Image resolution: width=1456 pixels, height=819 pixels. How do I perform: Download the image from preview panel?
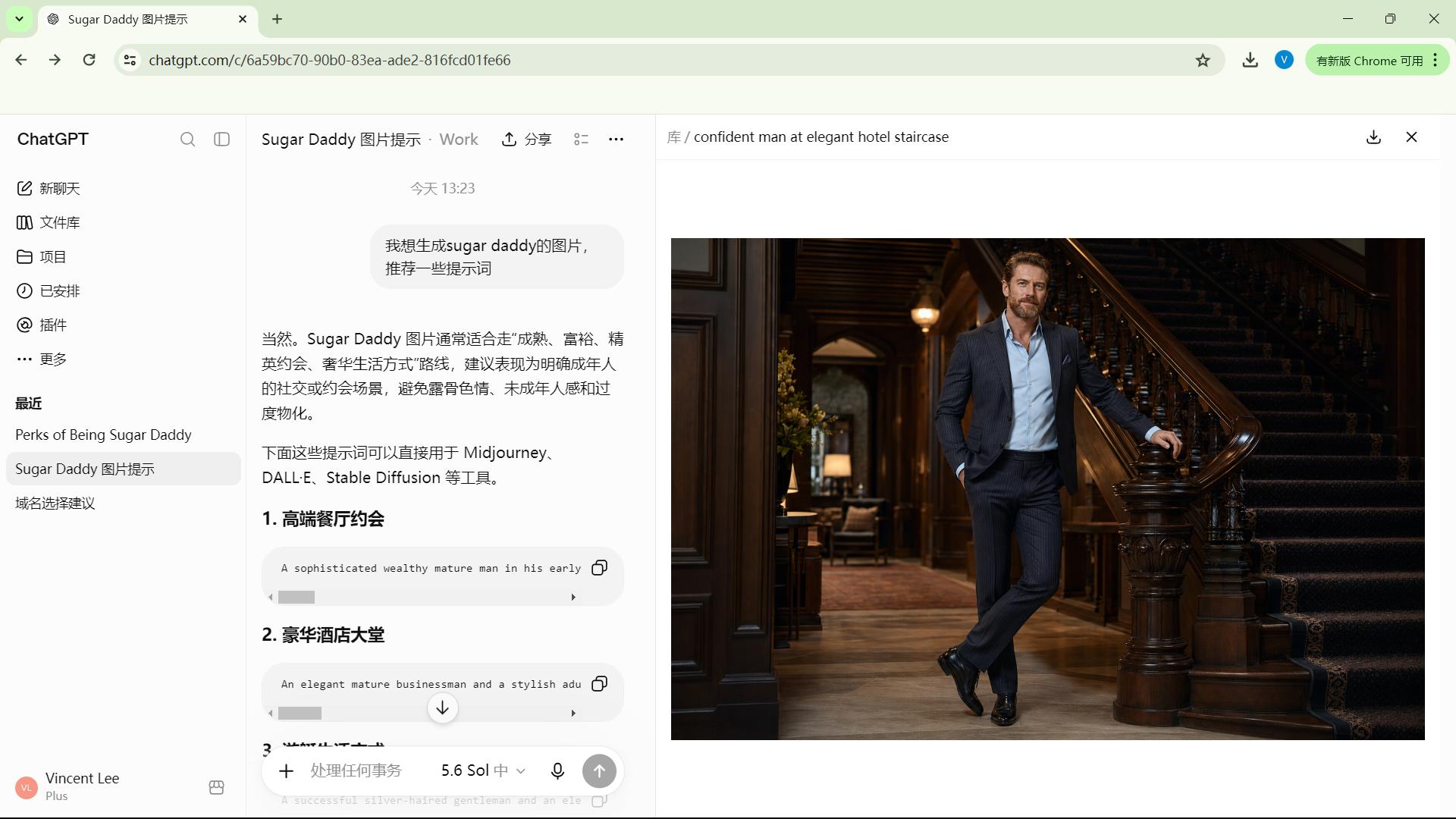tap(1373, 137)
